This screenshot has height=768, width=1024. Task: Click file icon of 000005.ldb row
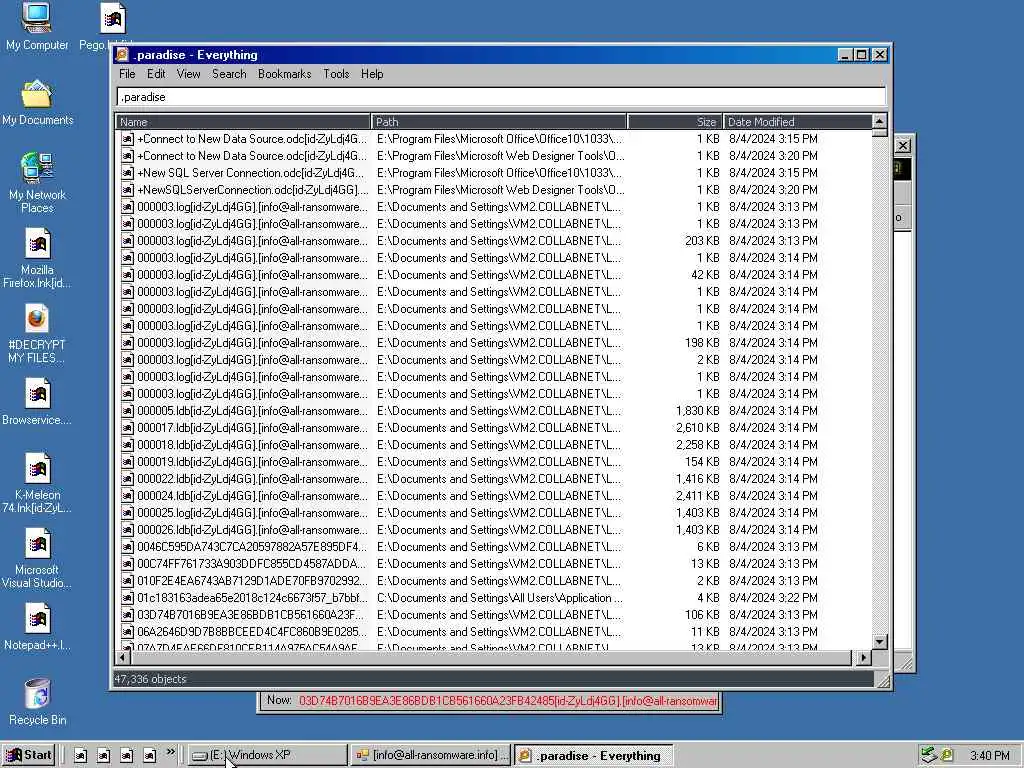127,411
